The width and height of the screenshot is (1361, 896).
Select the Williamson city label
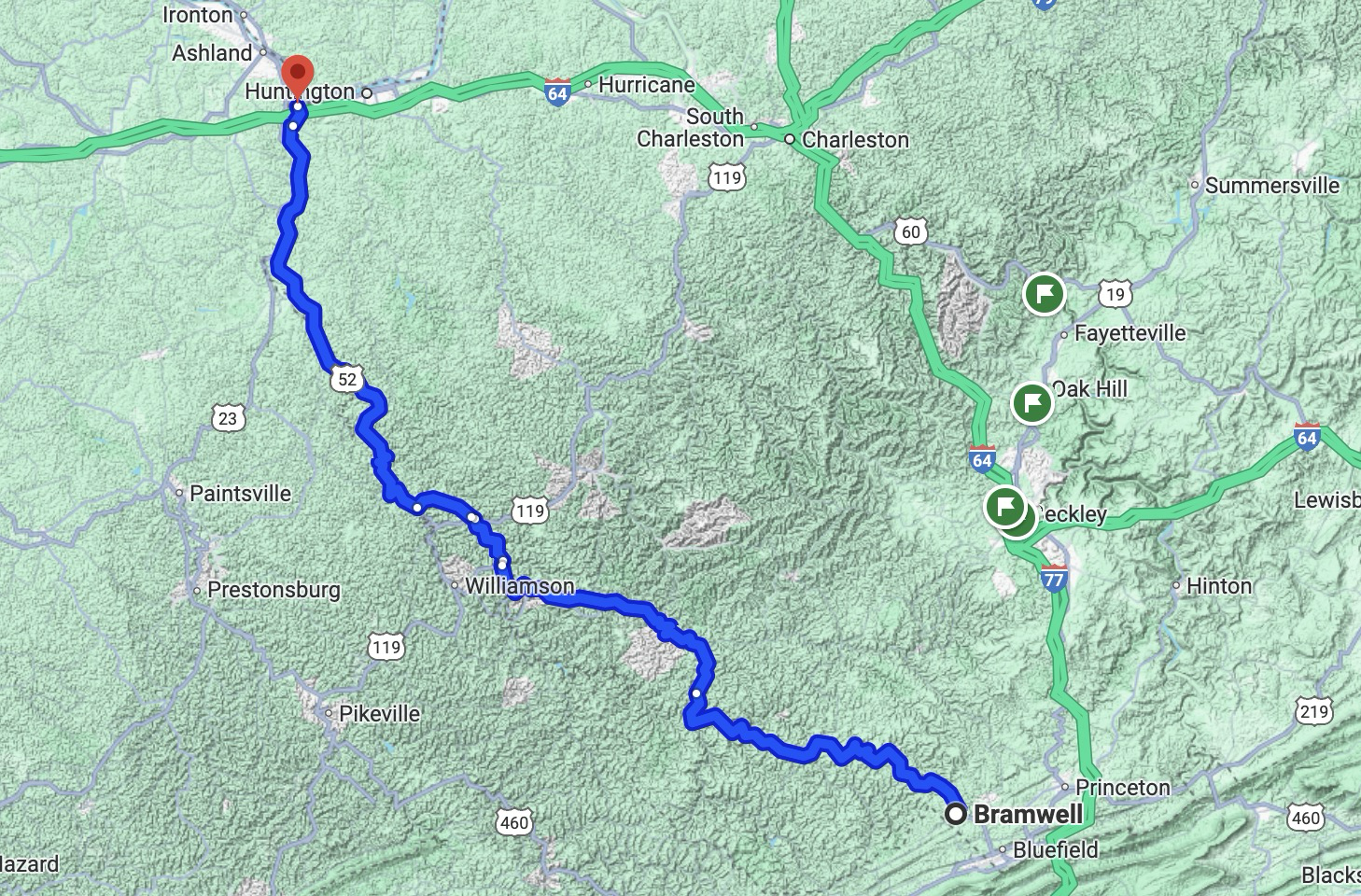[519, 586]
